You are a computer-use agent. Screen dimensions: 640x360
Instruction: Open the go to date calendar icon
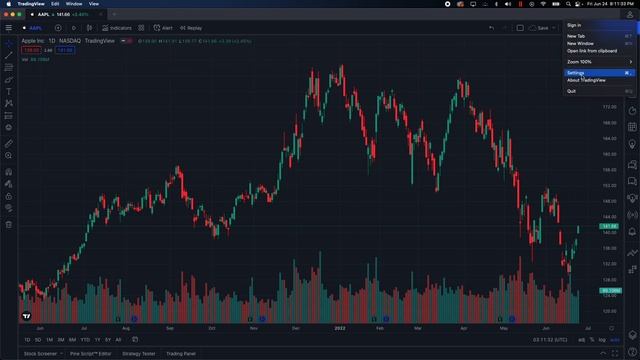click(x=135, y=340)
